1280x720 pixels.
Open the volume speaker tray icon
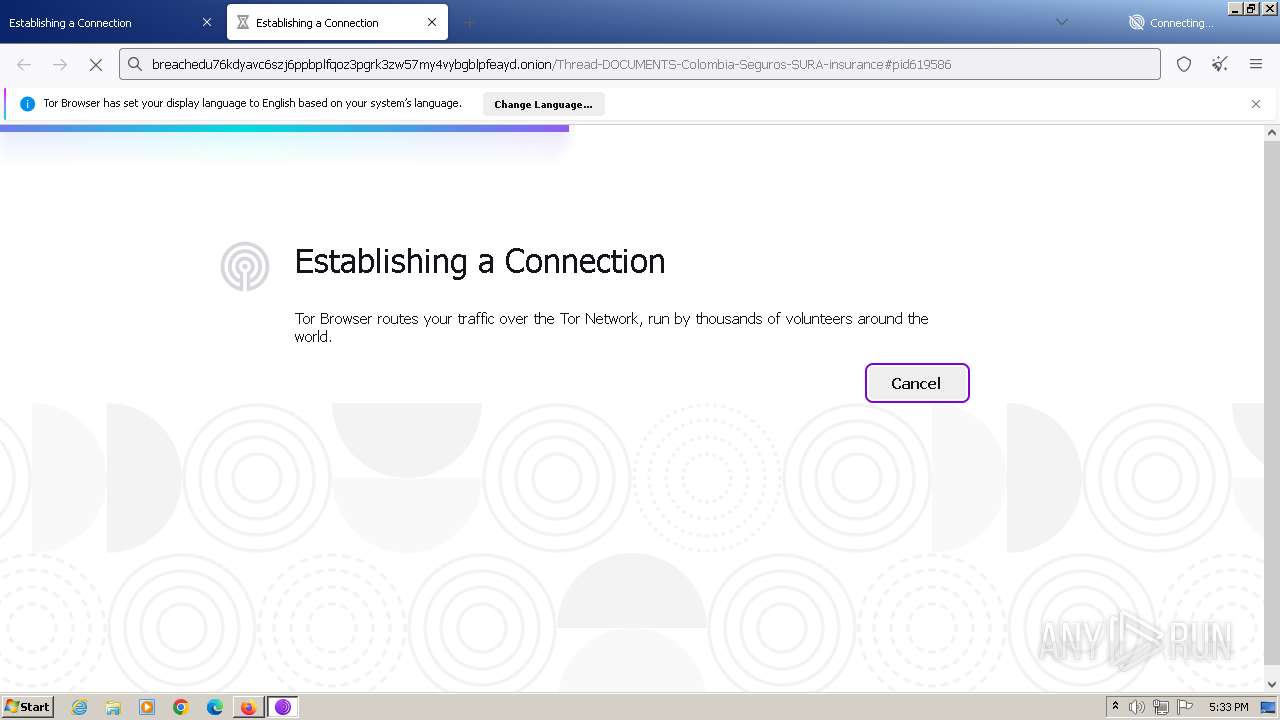pos(1137,707)
